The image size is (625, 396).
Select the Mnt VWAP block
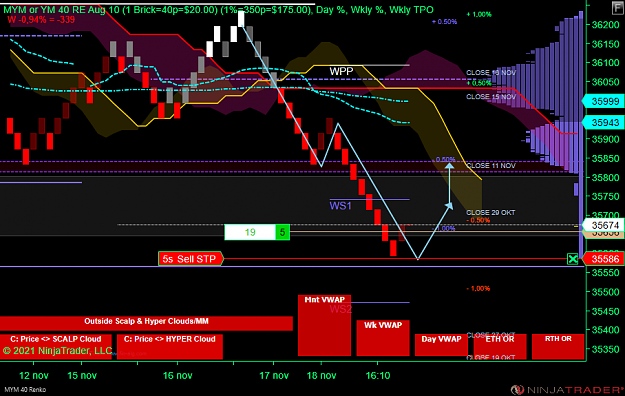pos(324,325)
